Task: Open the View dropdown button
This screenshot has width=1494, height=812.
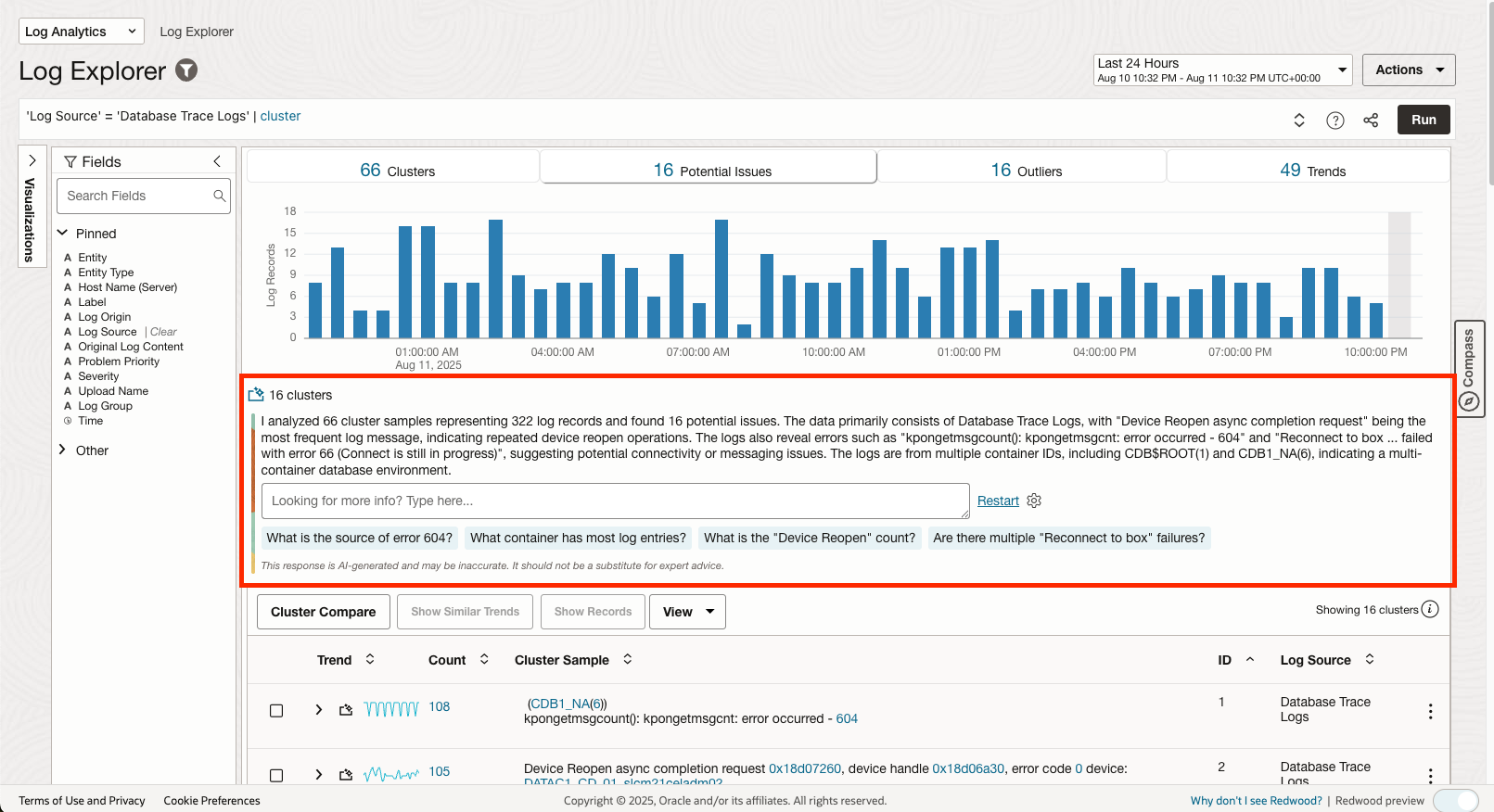Action: (x=688, y=612)
